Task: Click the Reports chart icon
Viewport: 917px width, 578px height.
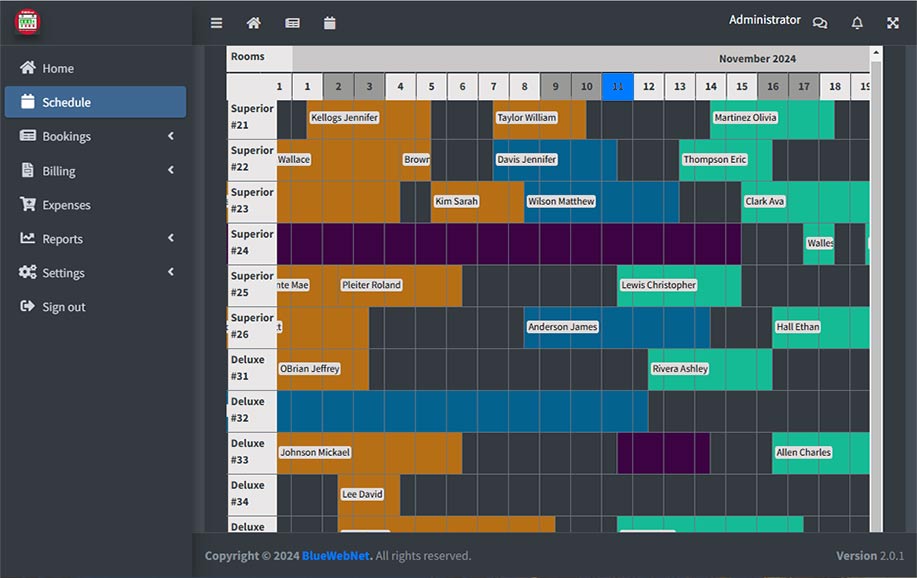Action: (27, 238)
